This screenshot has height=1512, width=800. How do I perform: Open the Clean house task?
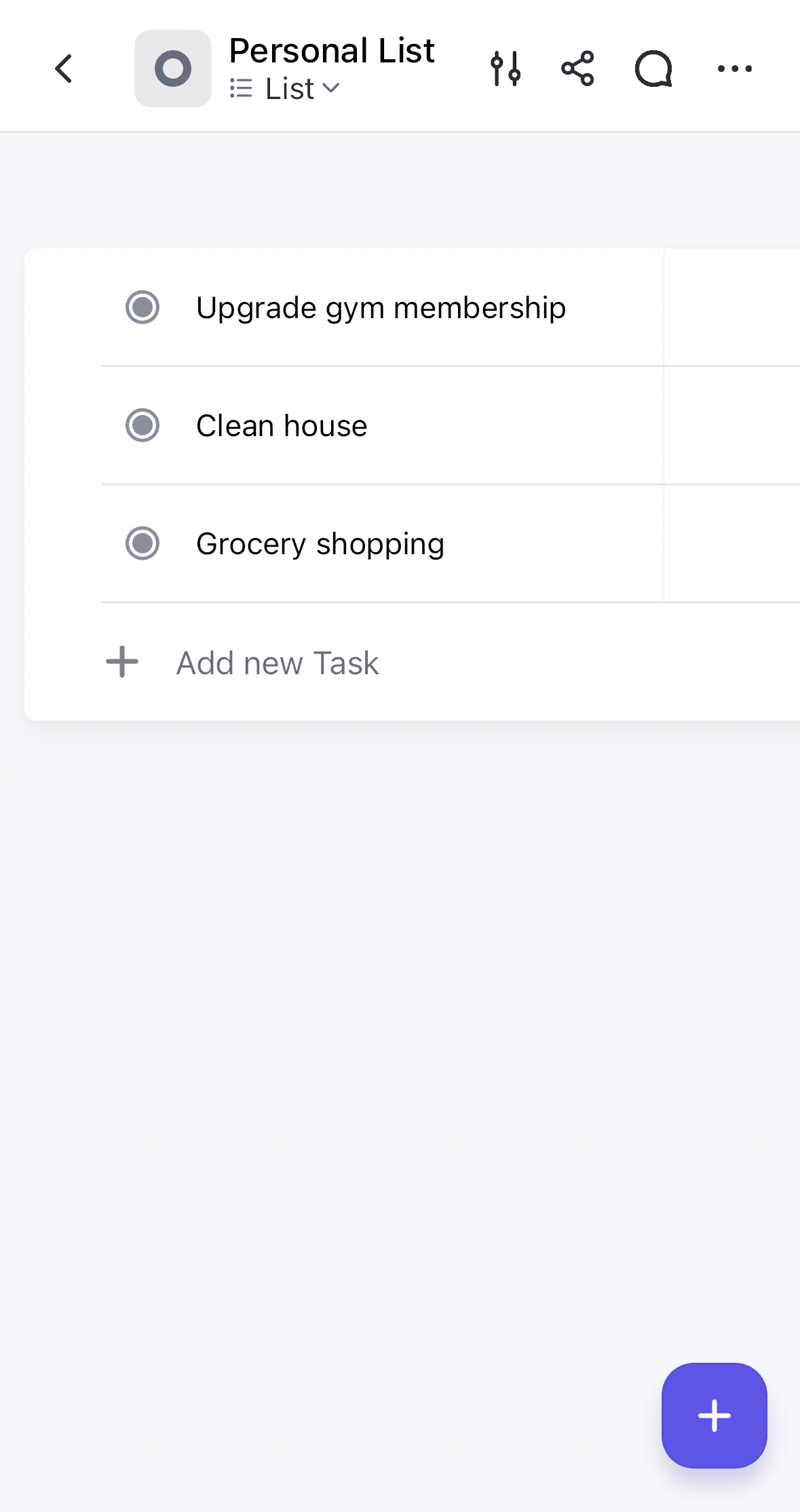tap(282, 426)
